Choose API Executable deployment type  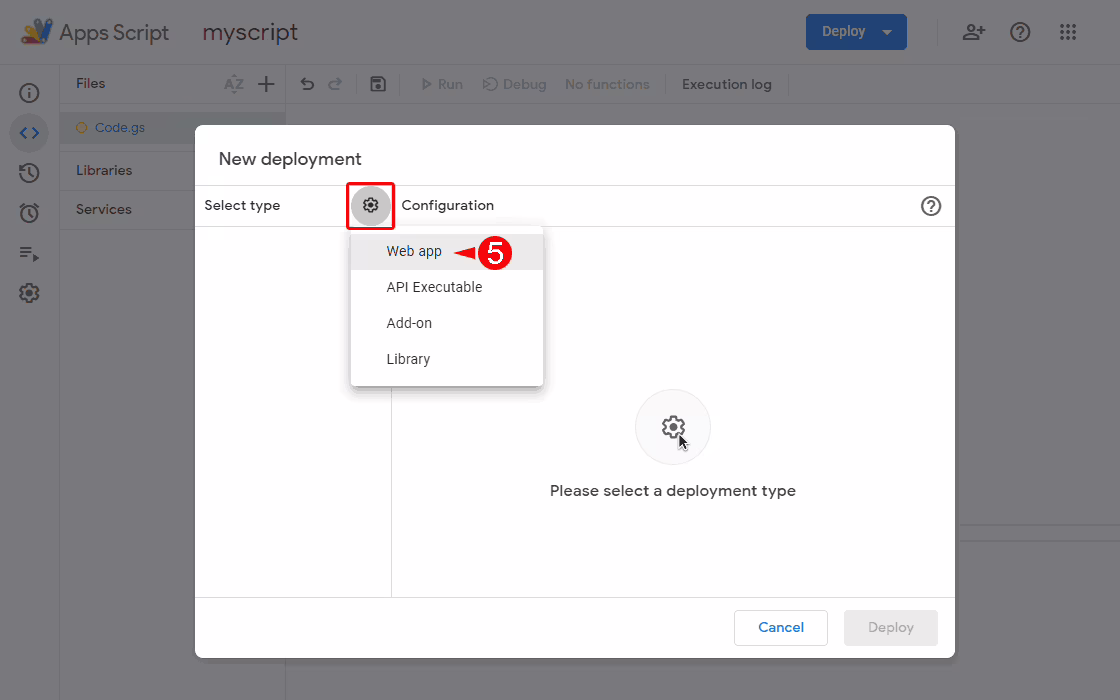pos(434,288)
